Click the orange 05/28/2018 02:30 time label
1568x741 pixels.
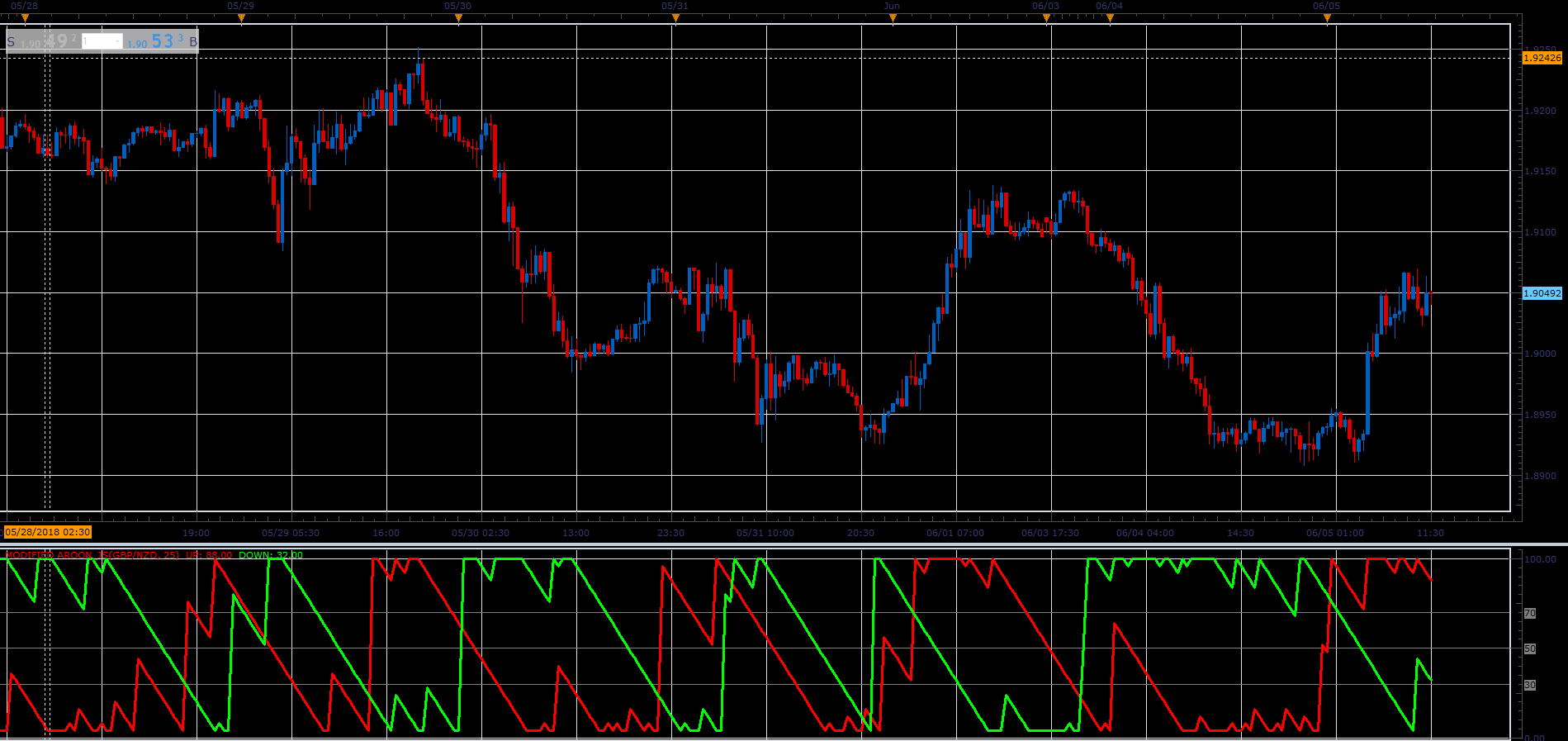pyautogui.click(x=48, y=532)
